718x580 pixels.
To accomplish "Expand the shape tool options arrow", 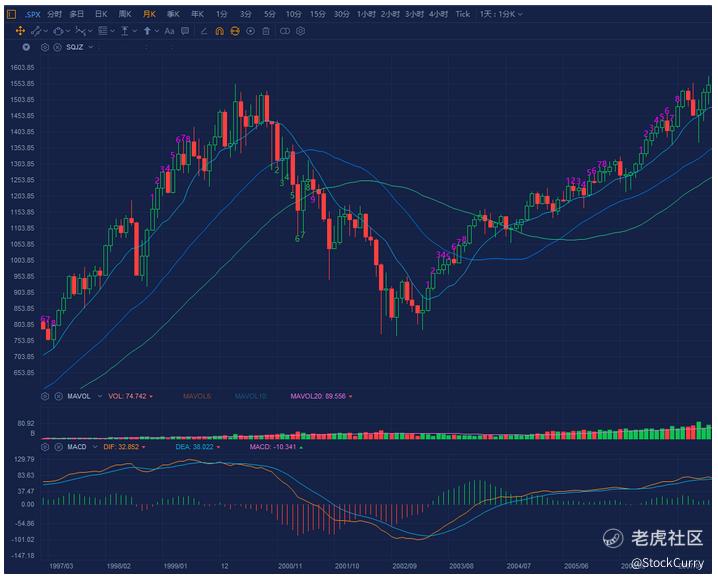I will pyautogui.click(x=68, y=31).
